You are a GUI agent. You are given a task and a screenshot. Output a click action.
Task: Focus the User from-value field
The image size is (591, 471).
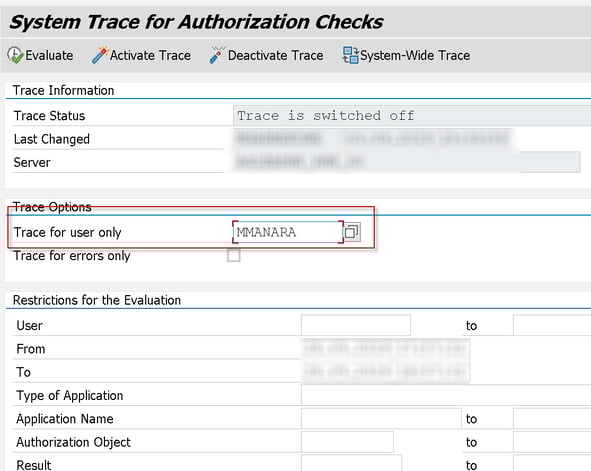(x=356, y=325)
